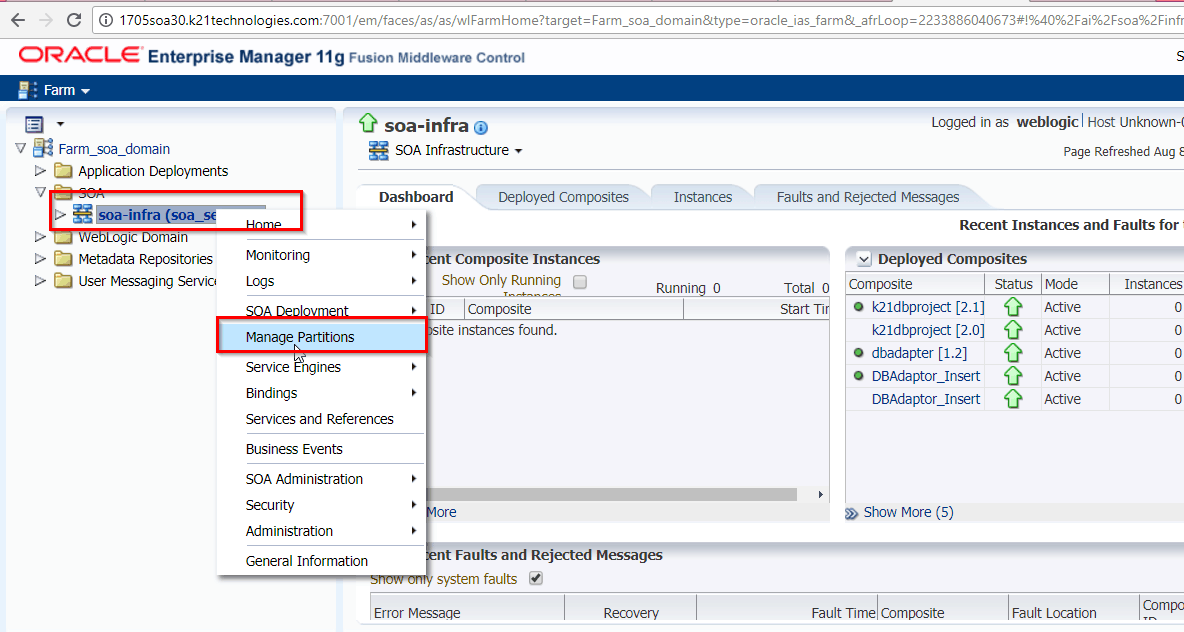The height and width of the screenshot is (632, 1184).
Task: Open the Security submenu
Action: point(322,505)
